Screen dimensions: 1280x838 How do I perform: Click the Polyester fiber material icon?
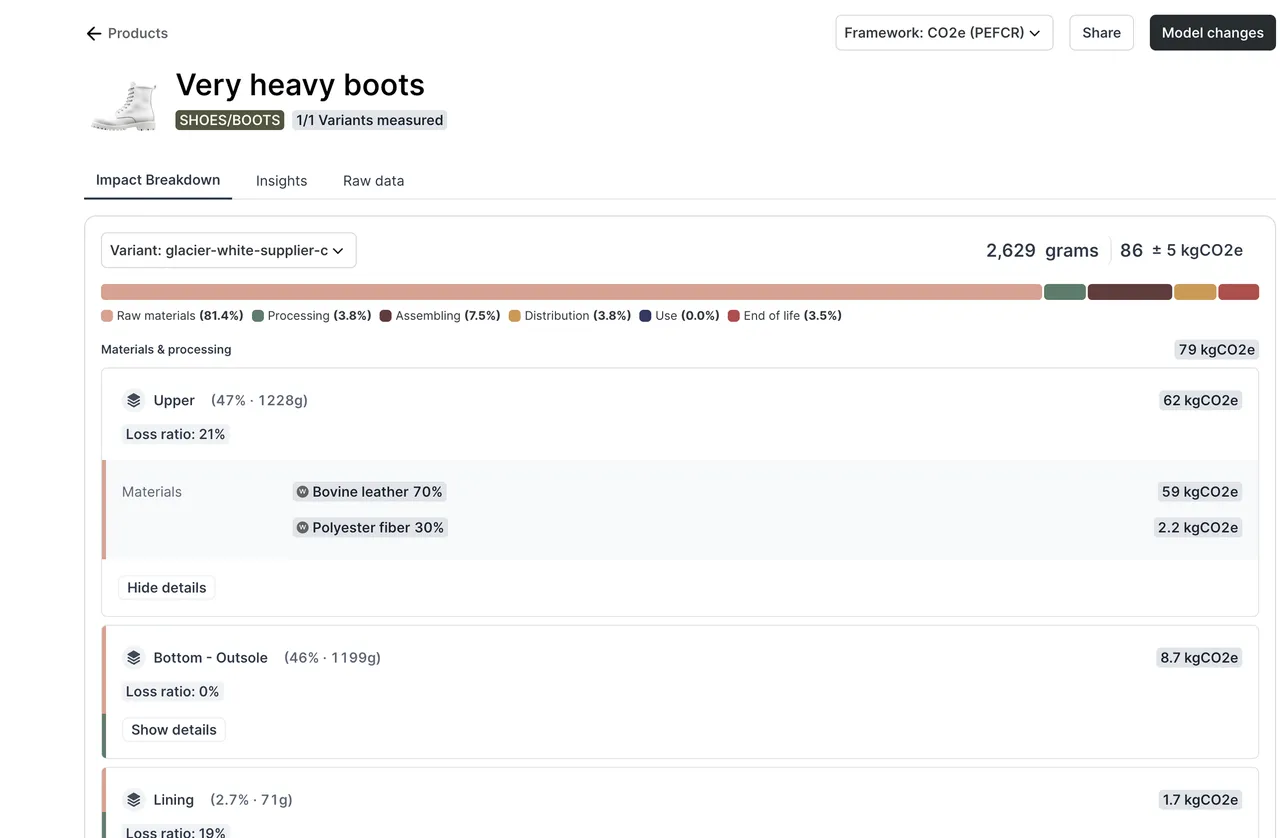tap(302, 527)
